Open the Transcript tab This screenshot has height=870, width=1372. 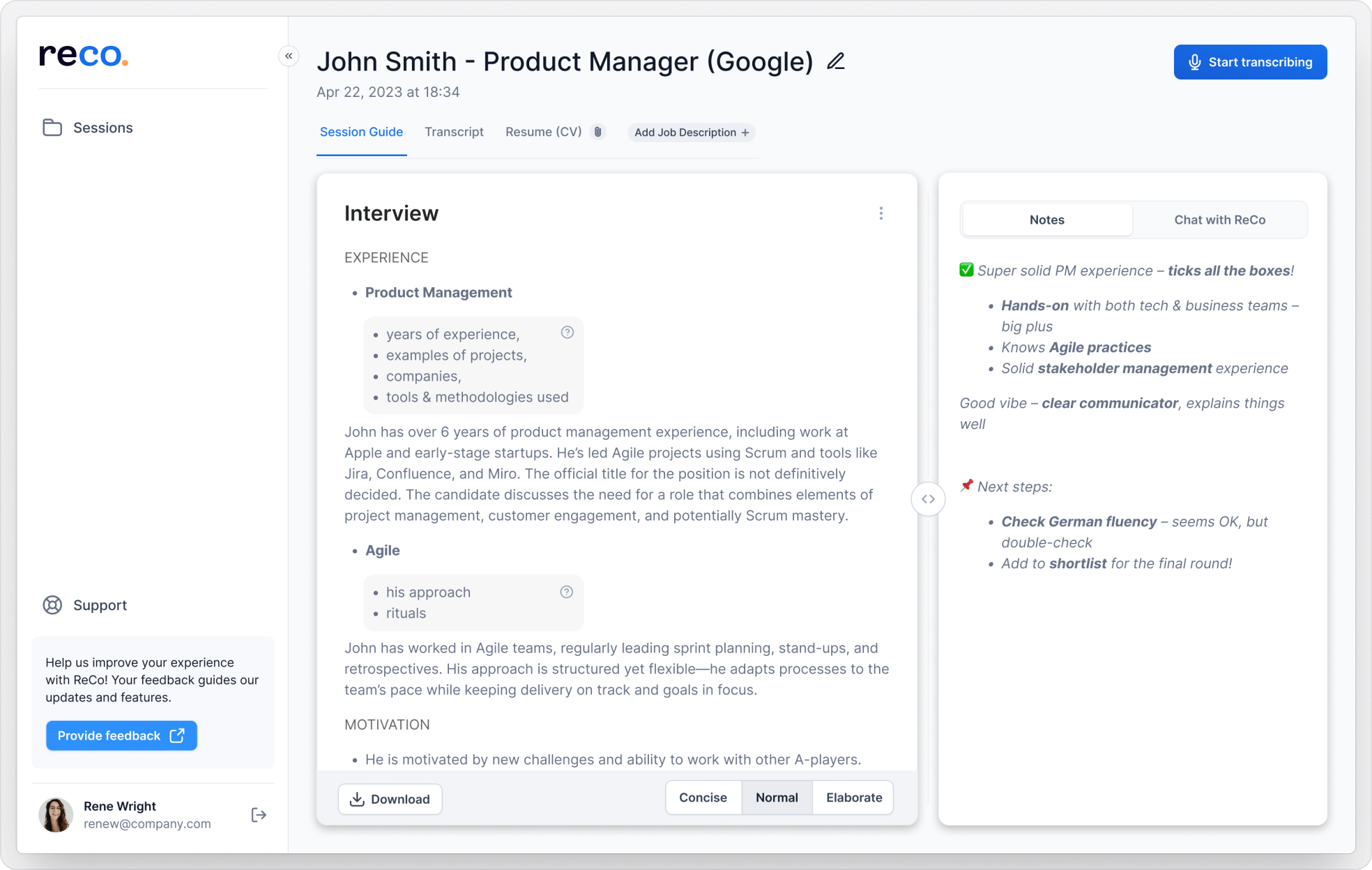point(454,132)
